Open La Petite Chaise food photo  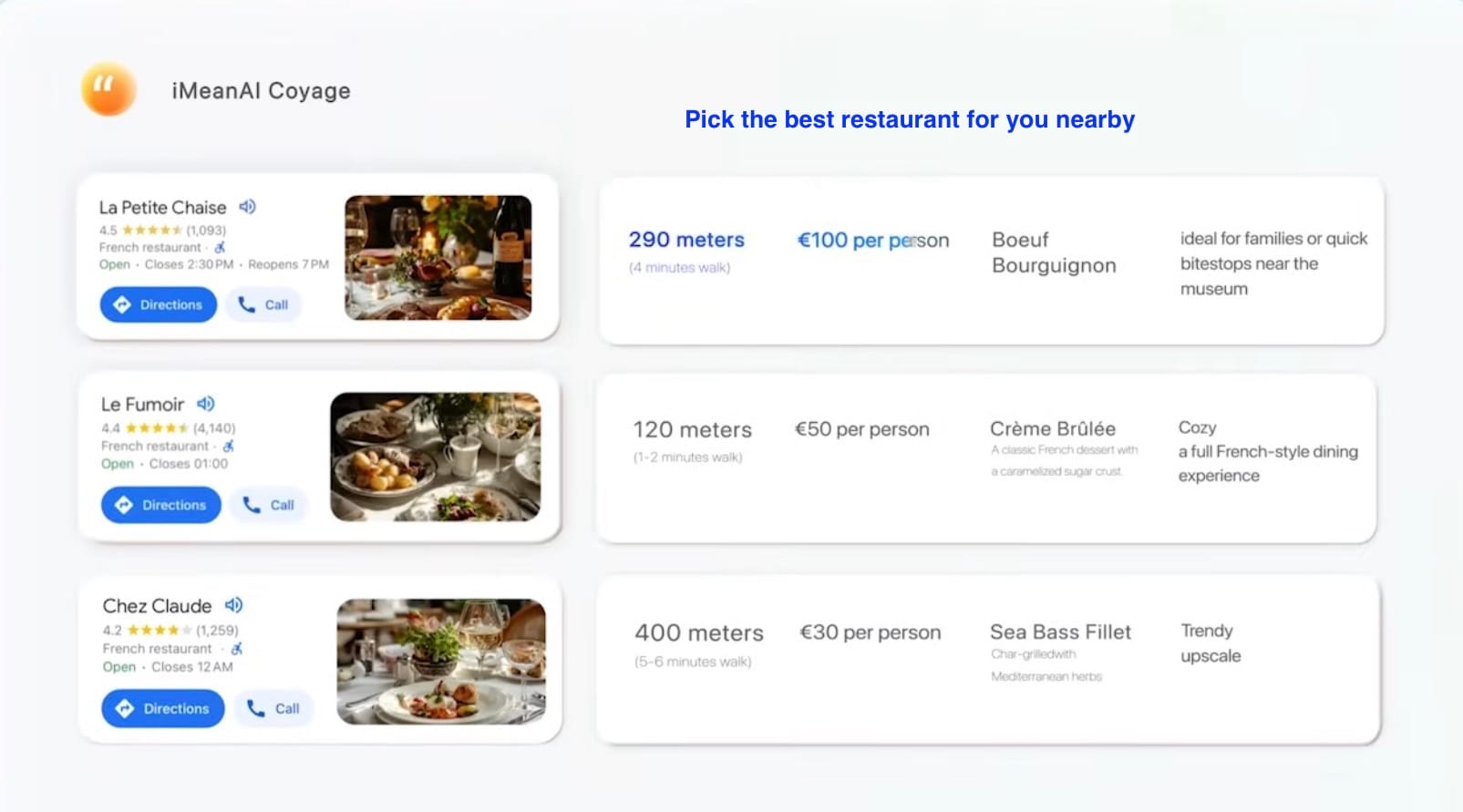[438, 257]
